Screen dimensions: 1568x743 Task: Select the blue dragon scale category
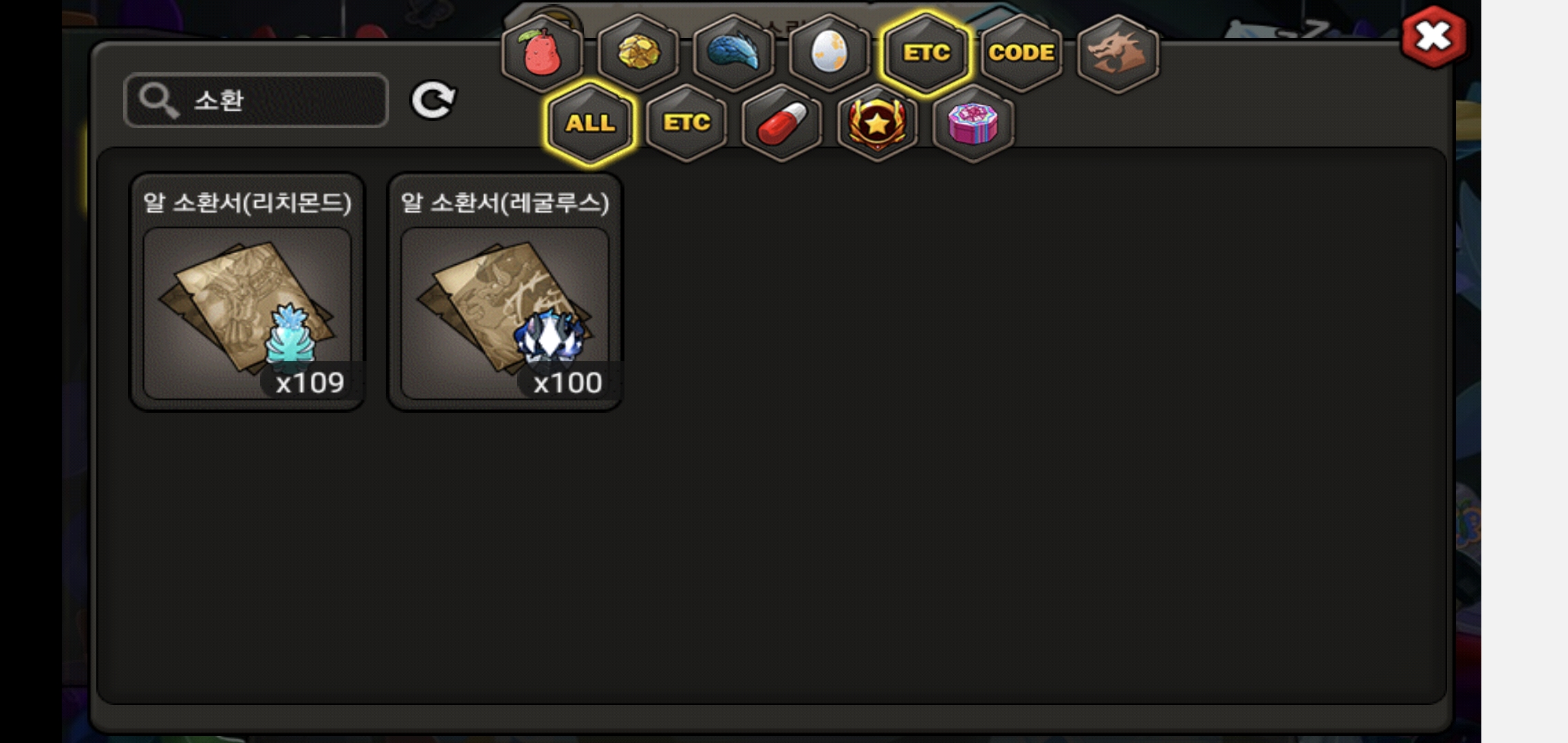(x=734, y=53)
